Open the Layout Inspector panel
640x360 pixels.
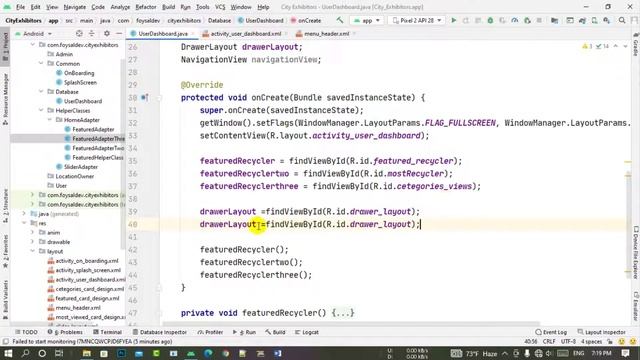click(602, 332)
